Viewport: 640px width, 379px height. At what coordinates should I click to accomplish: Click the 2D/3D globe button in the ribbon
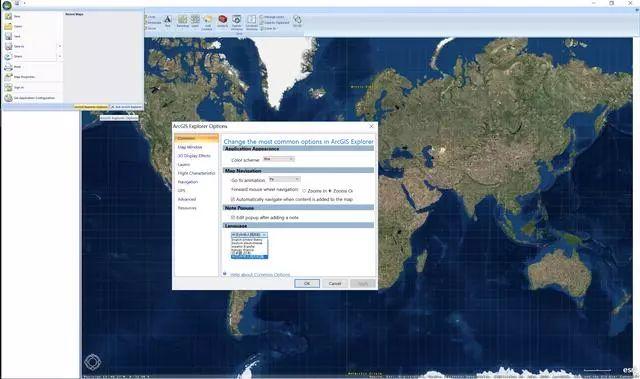[297, 21]
